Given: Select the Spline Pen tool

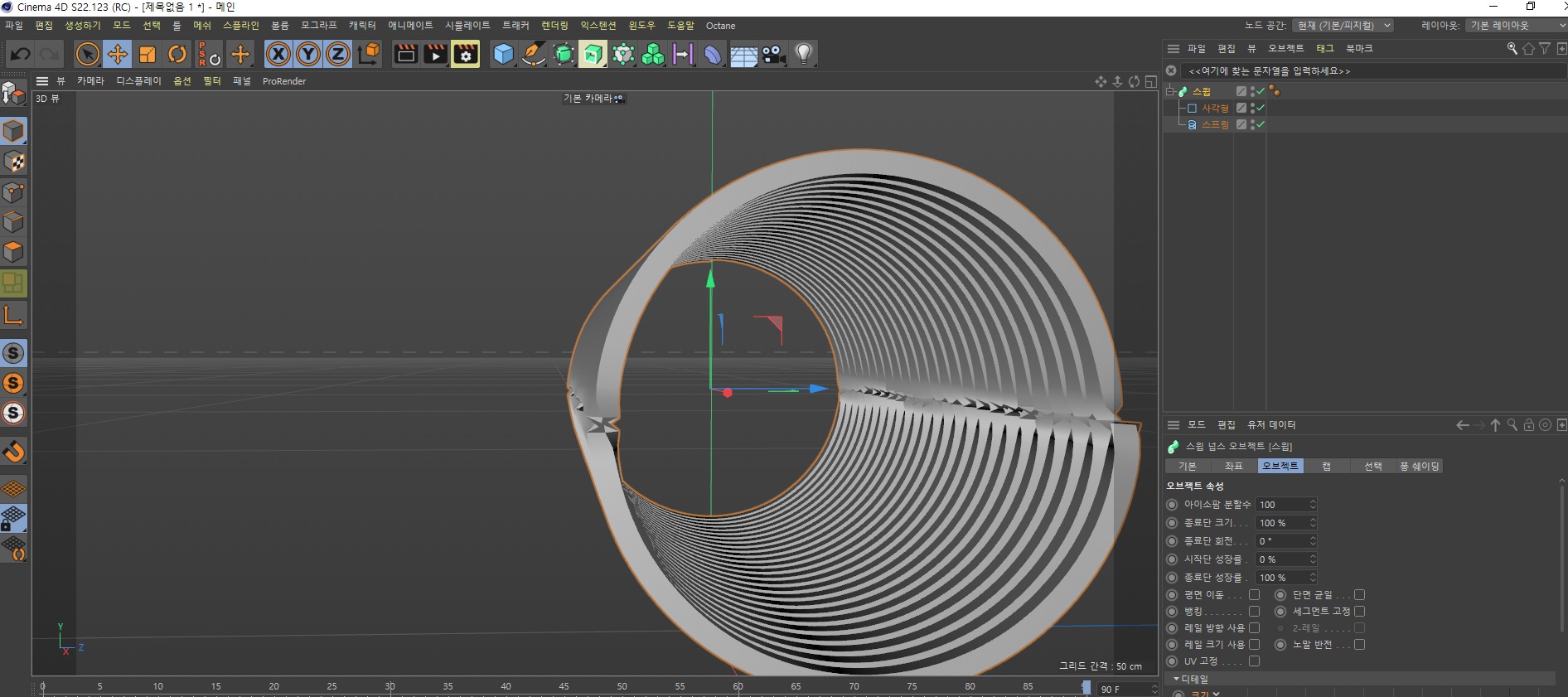Looking at the screenshot, I should (x=533, y=55).
